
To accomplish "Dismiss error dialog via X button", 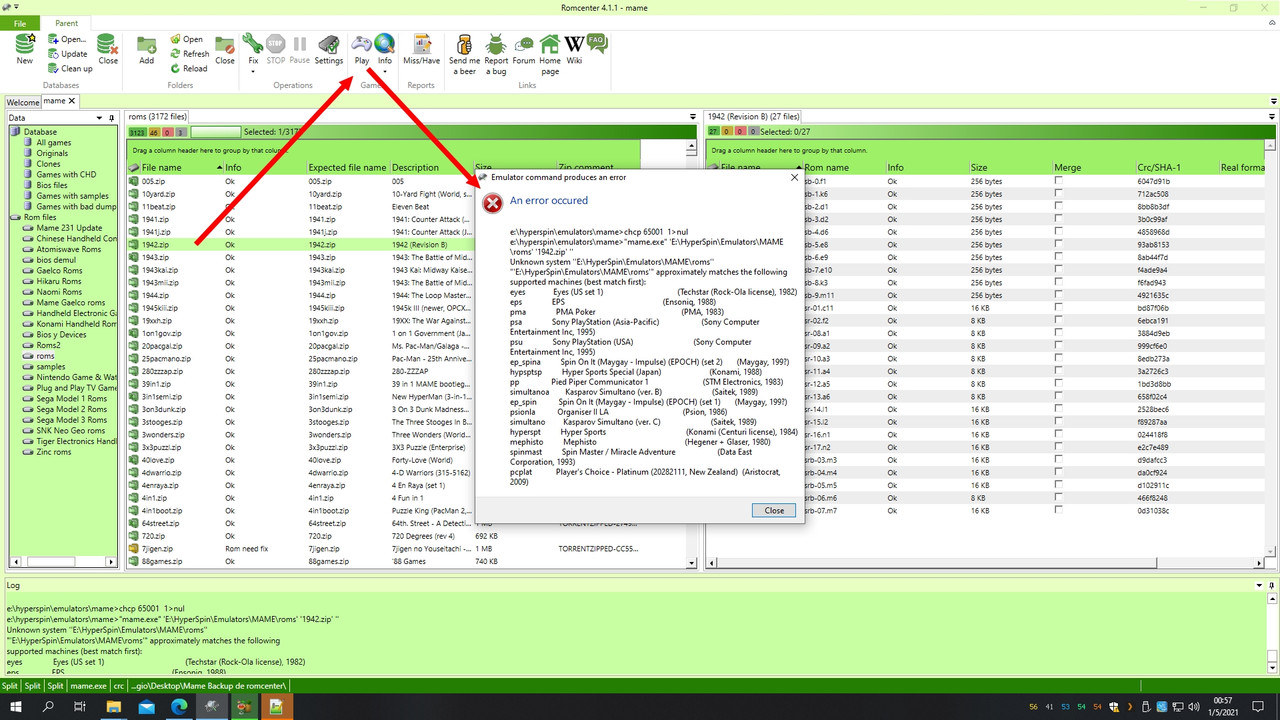I will point(795,177).
